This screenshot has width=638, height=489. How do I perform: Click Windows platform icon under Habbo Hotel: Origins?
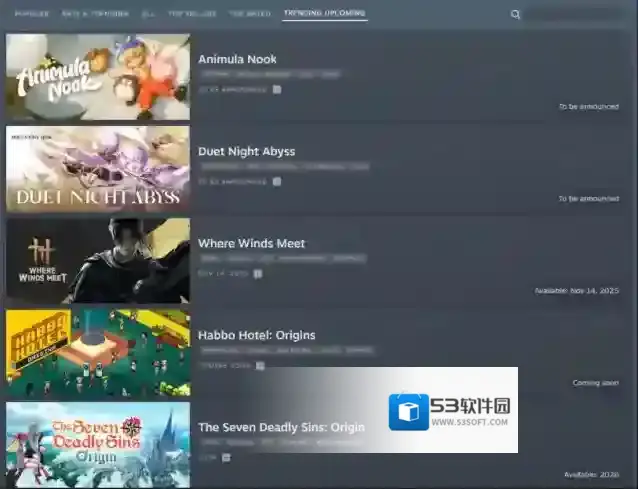(x=261, y=365)
